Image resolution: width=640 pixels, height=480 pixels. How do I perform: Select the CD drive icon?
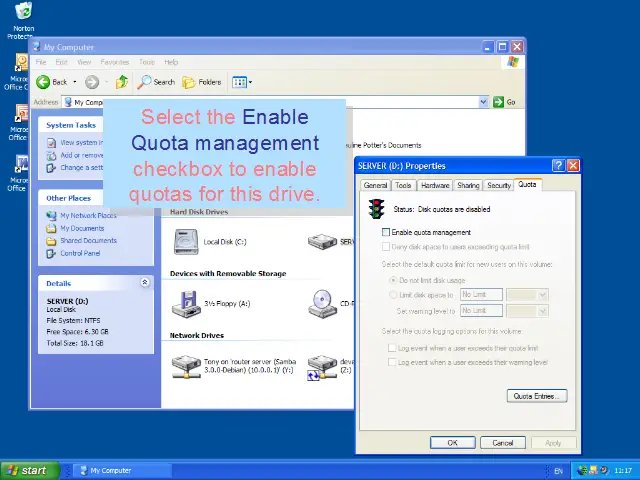(x=322, y=304)
